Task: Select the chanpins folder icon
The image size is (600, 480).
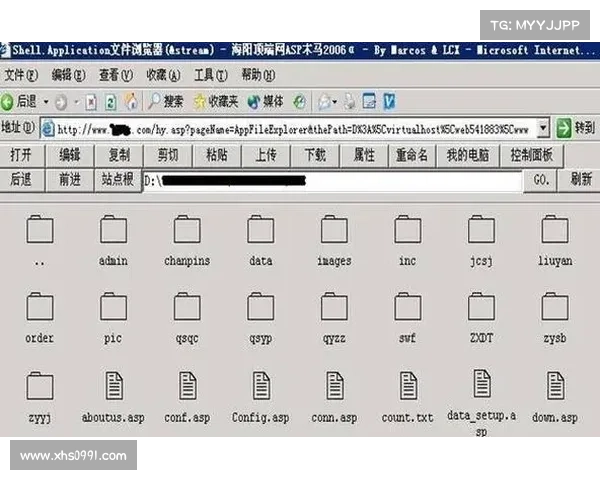Action: coord(187,229)
